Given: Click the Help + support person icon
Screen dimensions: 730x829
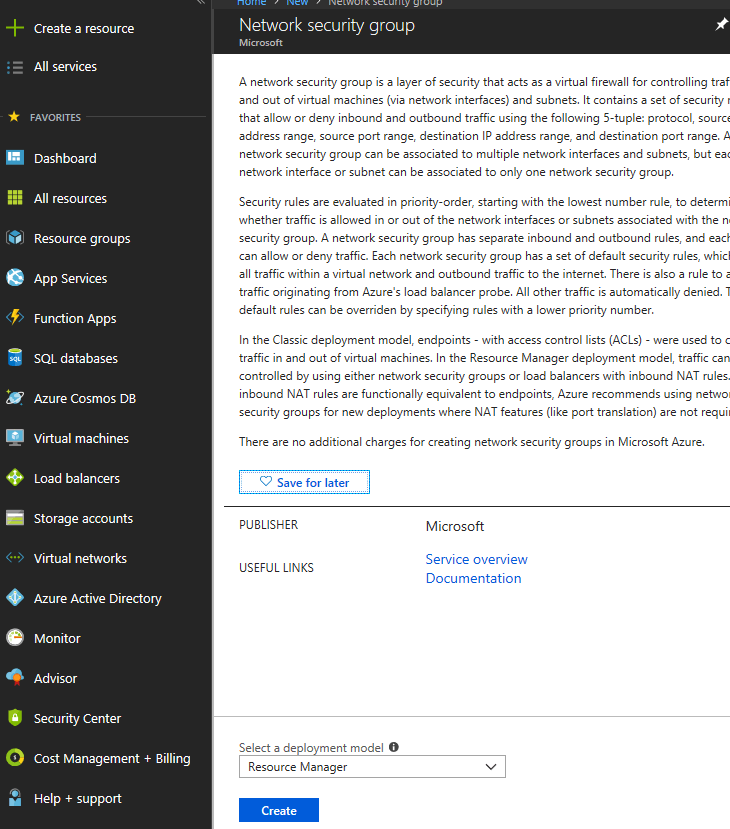Looking at the screenshot, I should click(x=15, y=797).
